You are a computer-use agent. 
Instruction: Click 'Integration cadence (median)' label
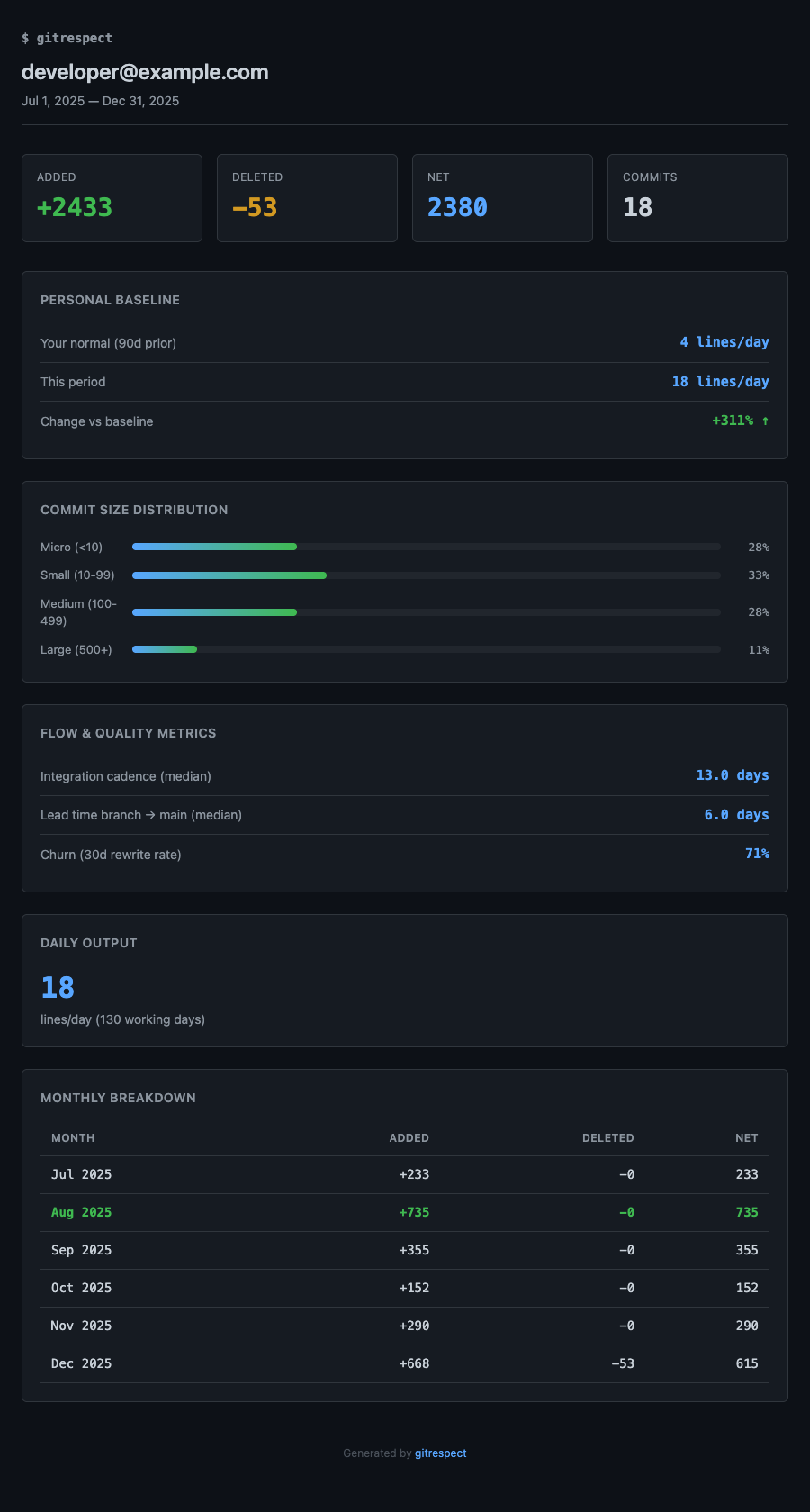(126, 776)
